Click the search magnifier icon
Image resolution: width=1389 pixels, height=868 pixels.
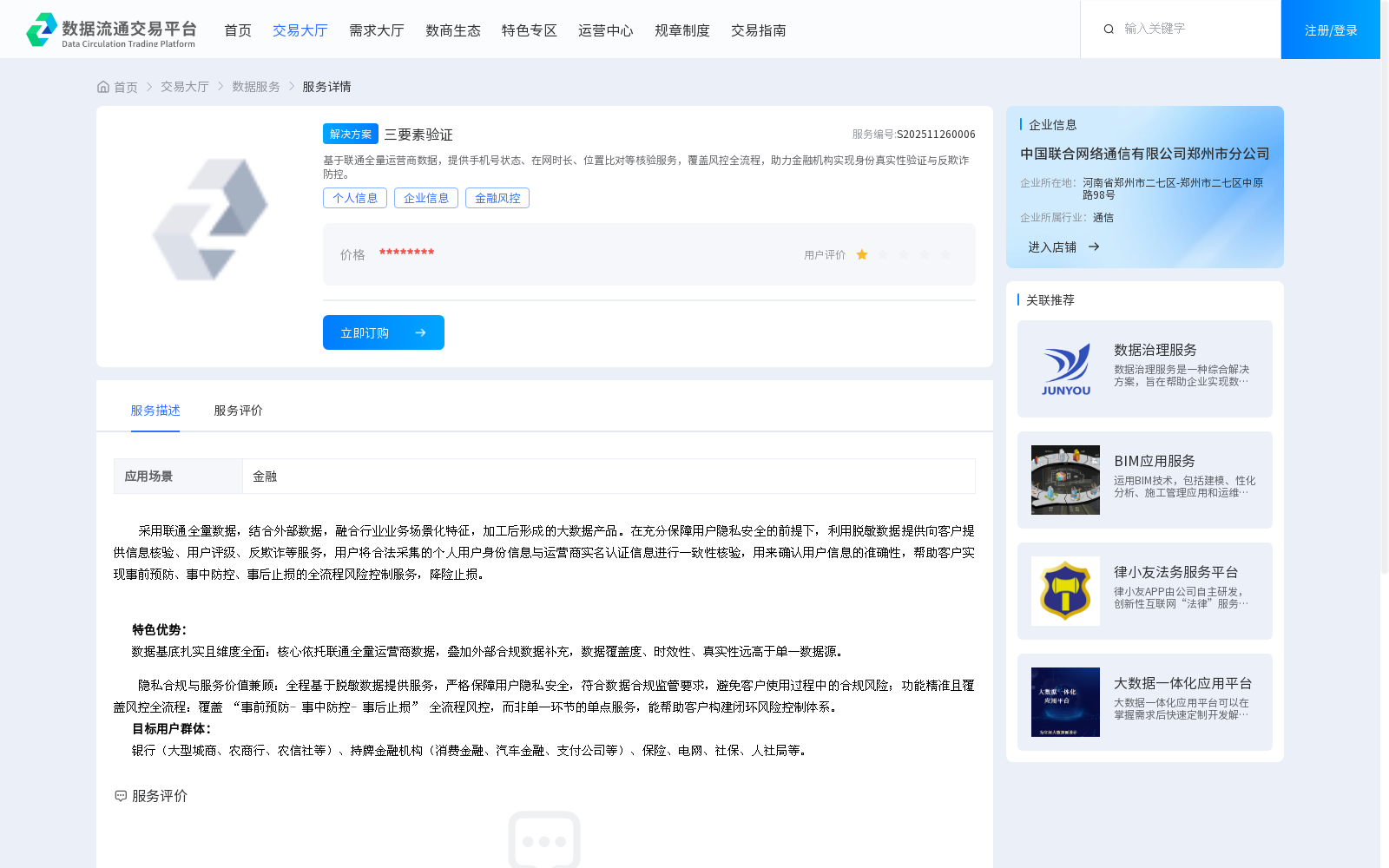(x=1109, y=30)
